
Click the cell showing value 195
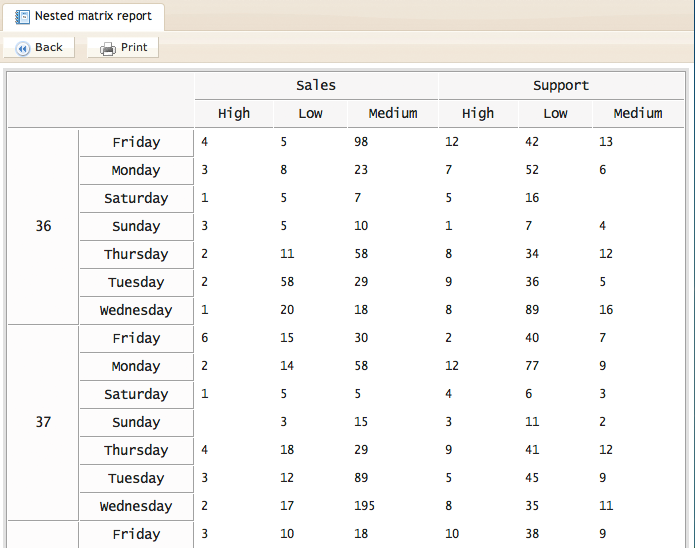pos(367,506)
